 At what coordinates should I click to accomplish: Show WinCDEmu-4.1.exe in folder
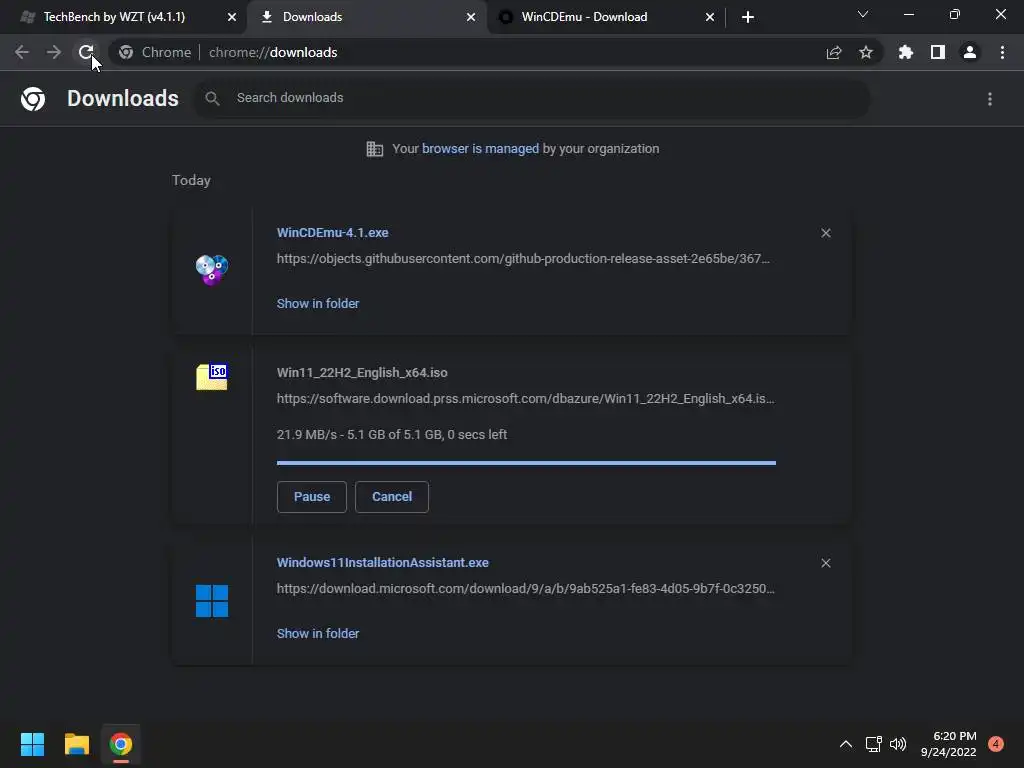pos(318,304)
